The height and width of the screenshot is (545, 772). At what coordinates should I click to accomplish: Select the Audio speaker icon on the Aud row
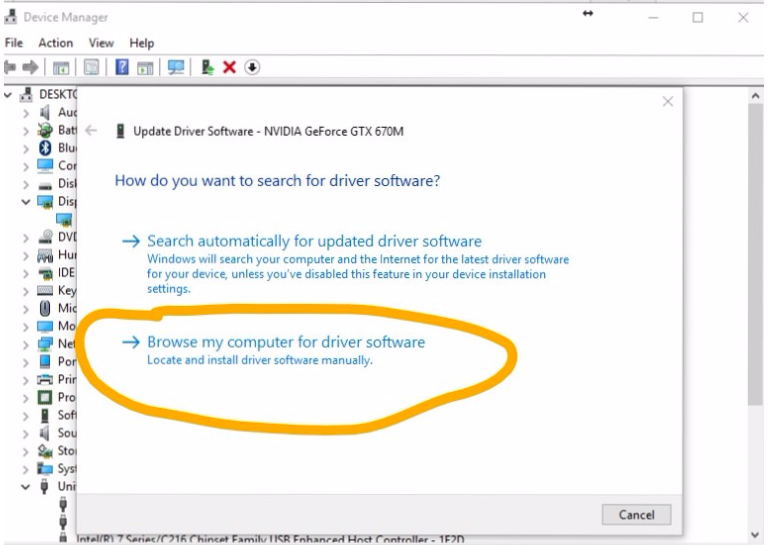(x=45, y=112)
